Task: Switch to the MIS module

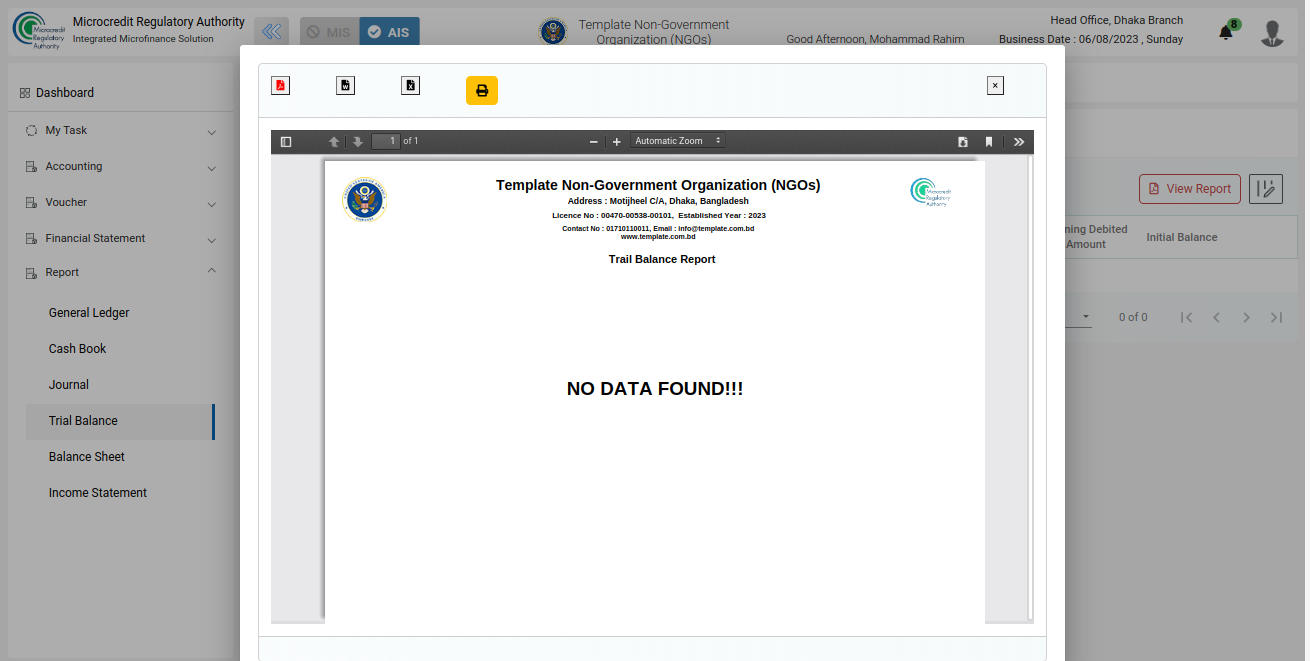Action: 328,32
